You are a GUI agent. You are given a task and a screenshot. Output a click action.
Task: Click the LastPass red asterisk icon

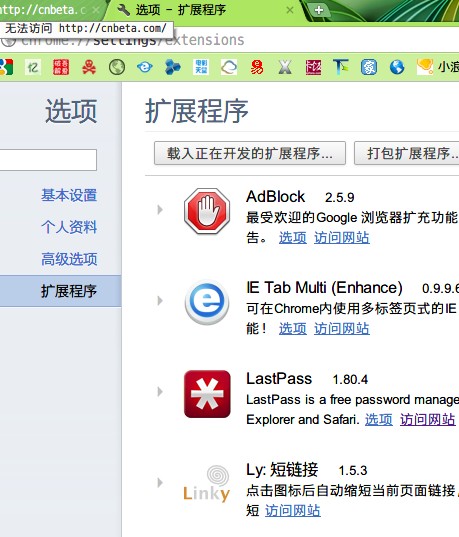point(207,394)
